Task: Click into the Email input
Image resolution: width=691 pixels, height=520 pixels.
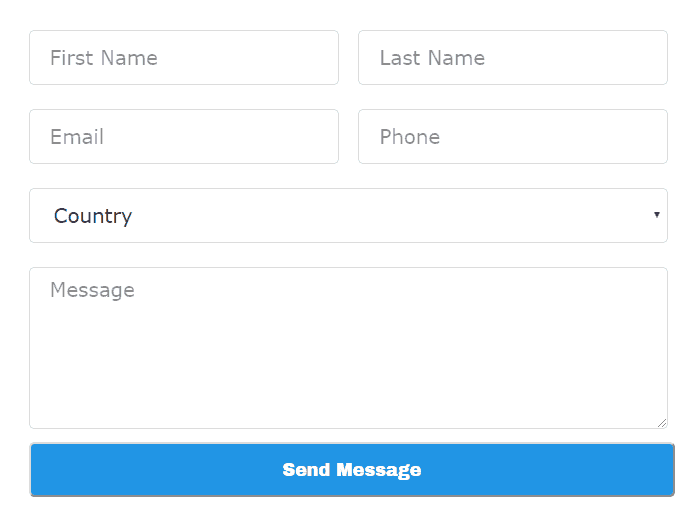Action: (x=184, y=137)
